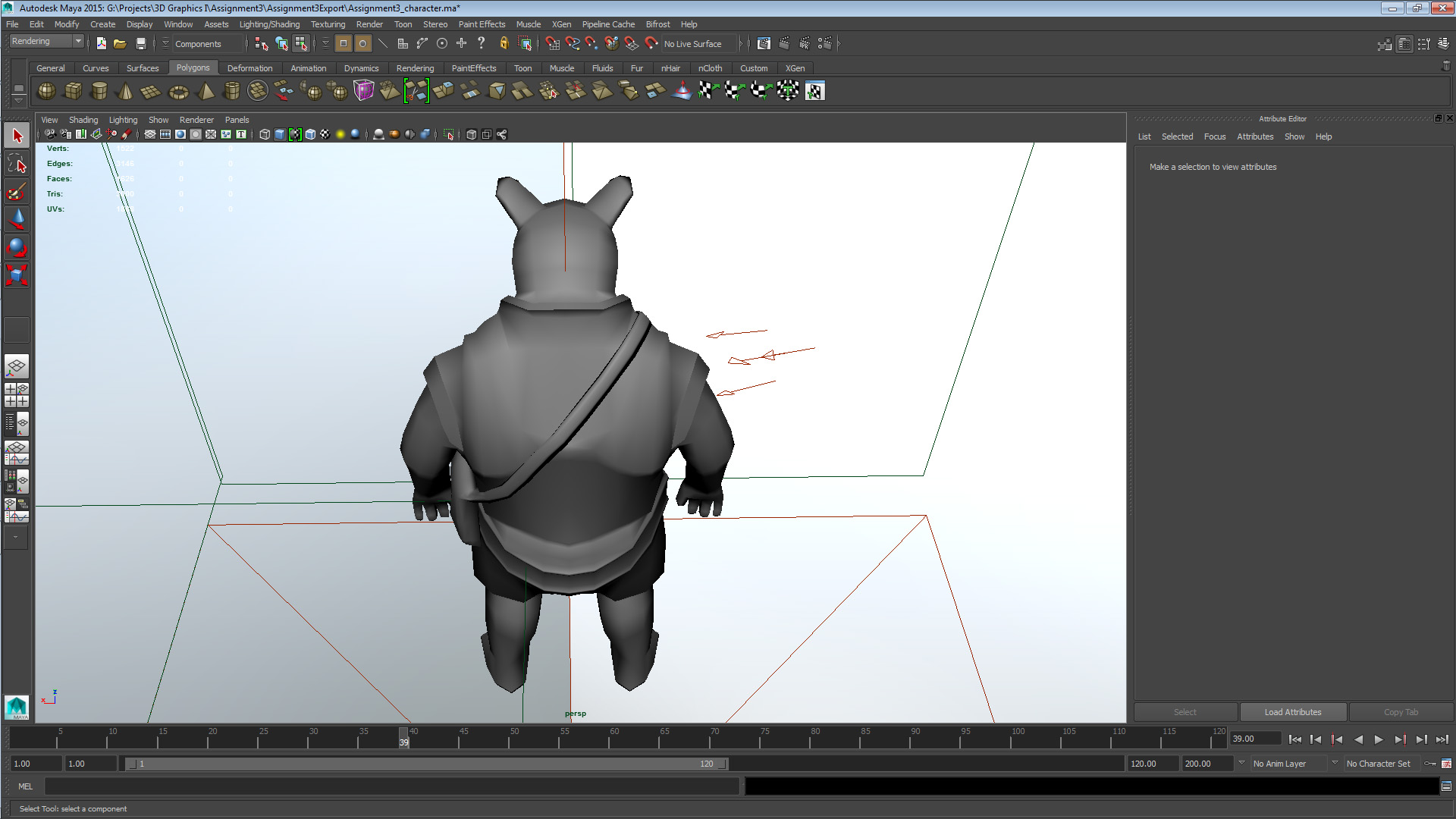Activate the Move tool in the toolbox

pyautogui.click(x=17, y=219)
